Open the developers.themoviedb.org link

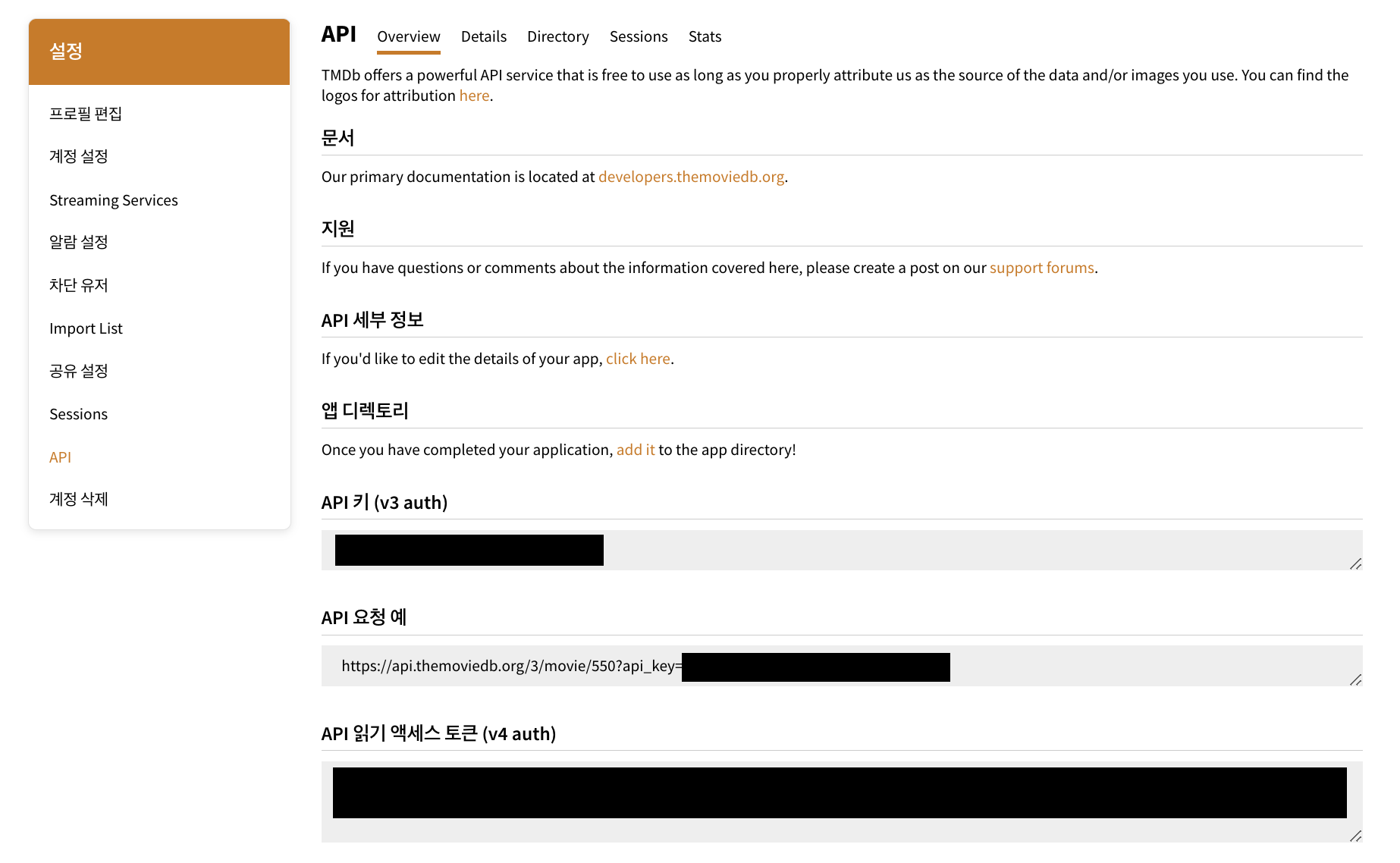pos(691,177)
